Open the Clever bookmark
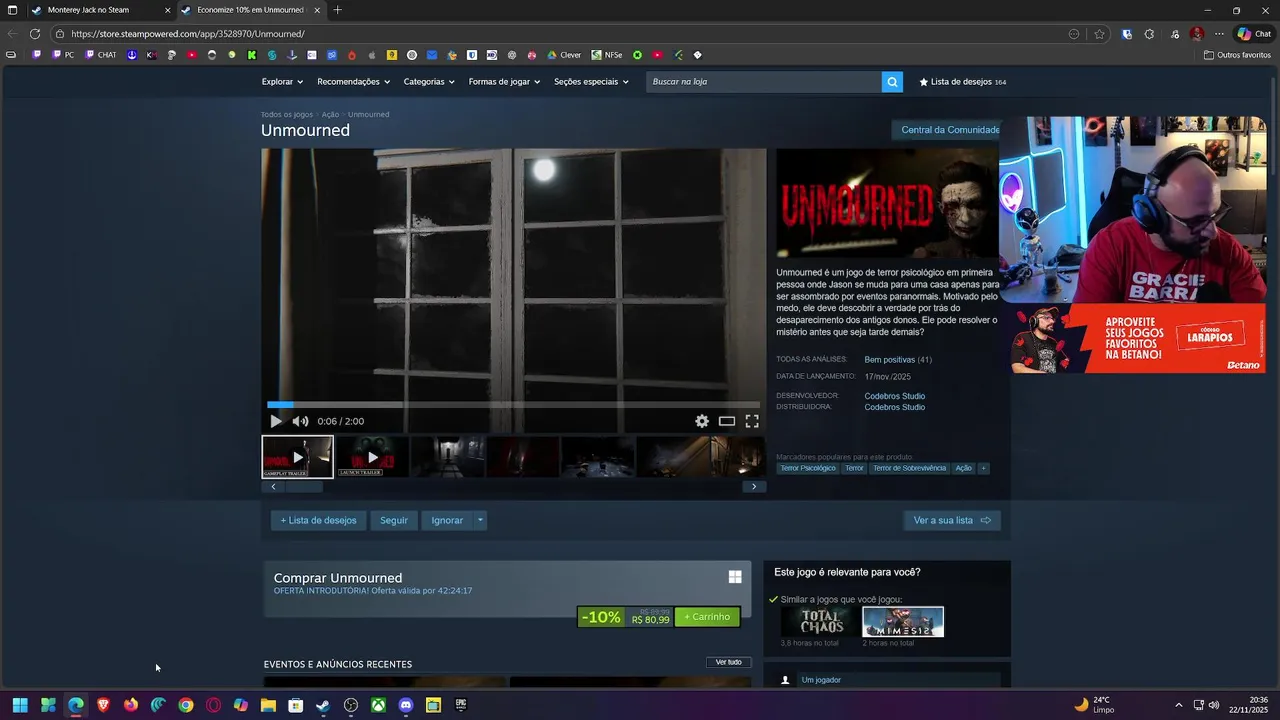The height and width of the screenshot is (720, 1280). pyautogui.click(x=565, y=55)
